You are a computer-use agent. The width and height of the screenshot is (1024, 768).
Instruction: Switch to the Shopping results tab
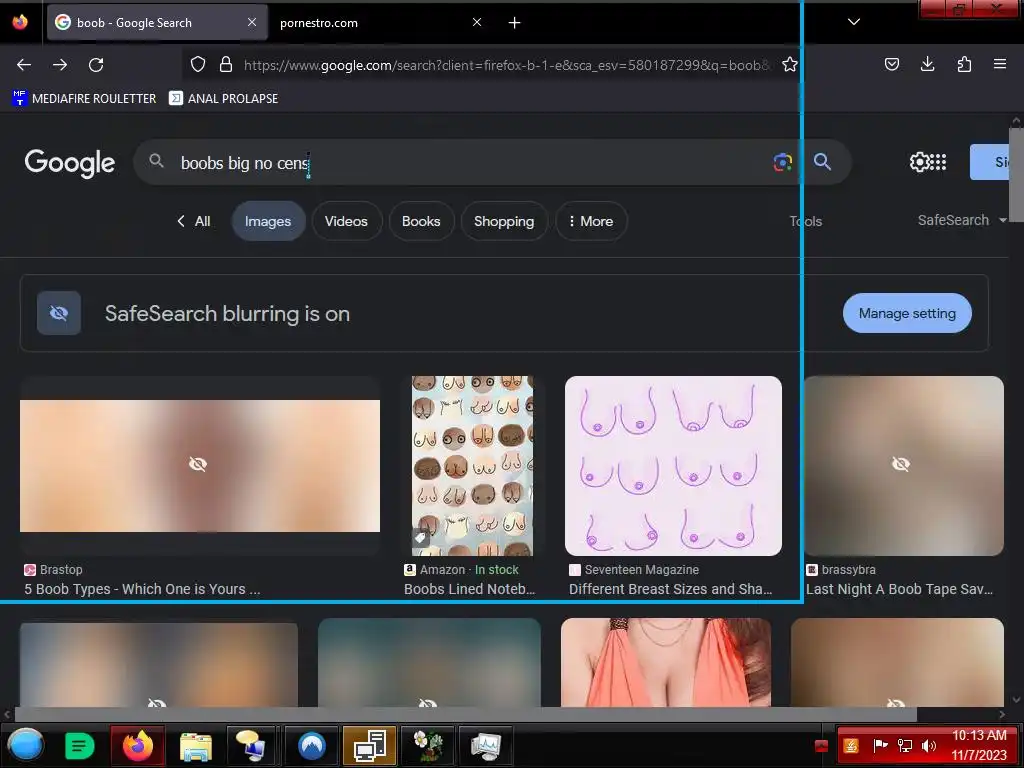click(504, 221)
